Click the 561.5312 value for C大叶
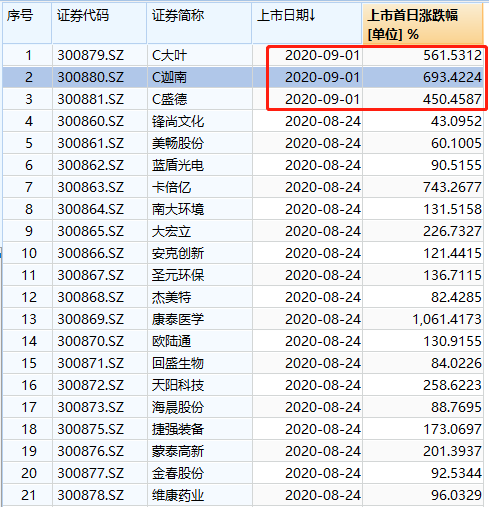The height and width of the screenshot is (507, 489). [452, 55]
